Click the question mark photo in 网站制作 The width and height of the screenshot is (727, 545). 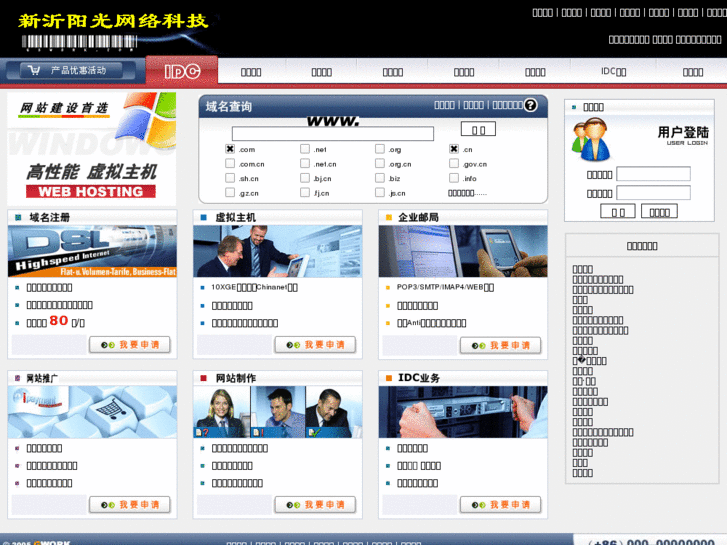tap(222, 412)
